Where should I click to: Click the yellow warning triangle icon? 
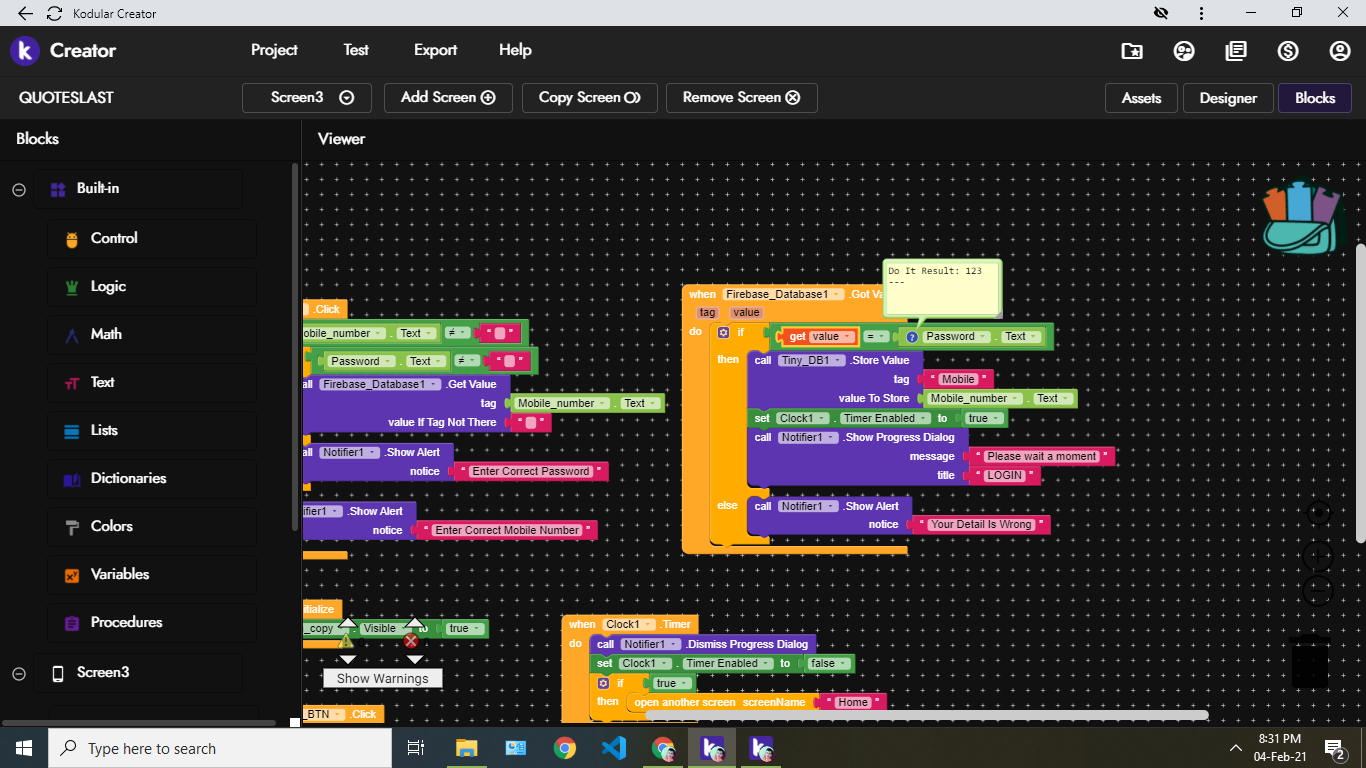click(346, 640)
